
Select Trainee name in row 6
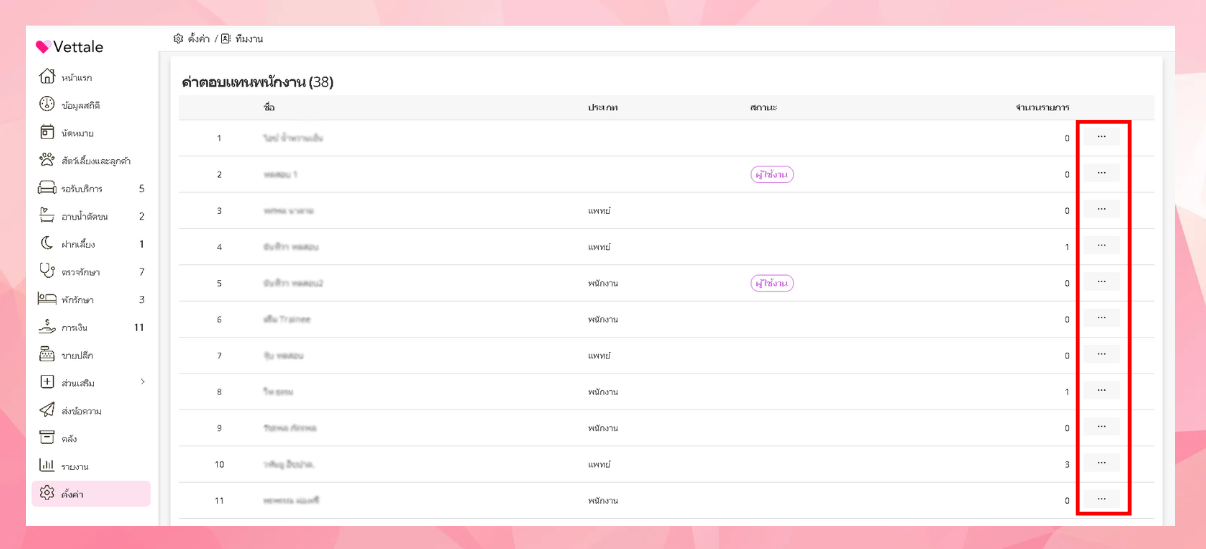pyautogui.click(x=287, y=320)
